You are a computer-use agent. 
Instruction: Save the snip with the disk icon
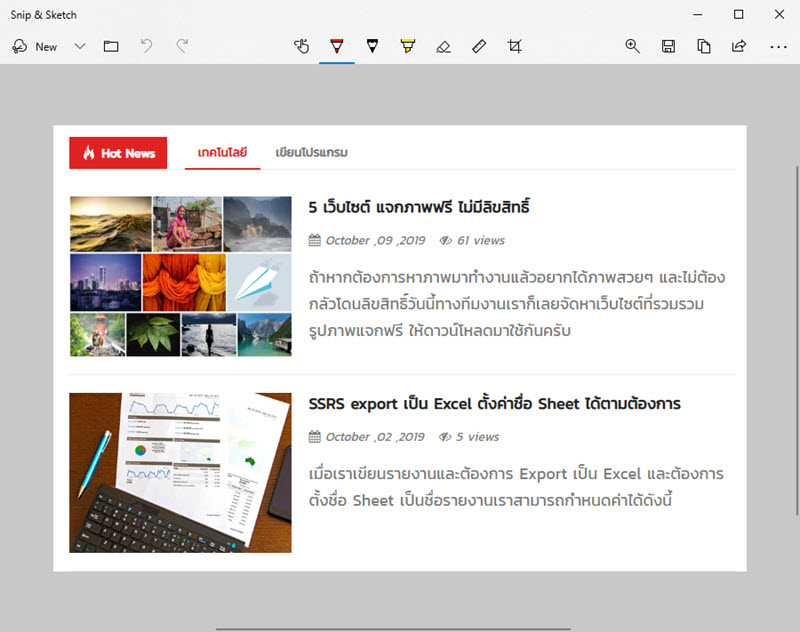pyautogui.click(x=668, y=46)
